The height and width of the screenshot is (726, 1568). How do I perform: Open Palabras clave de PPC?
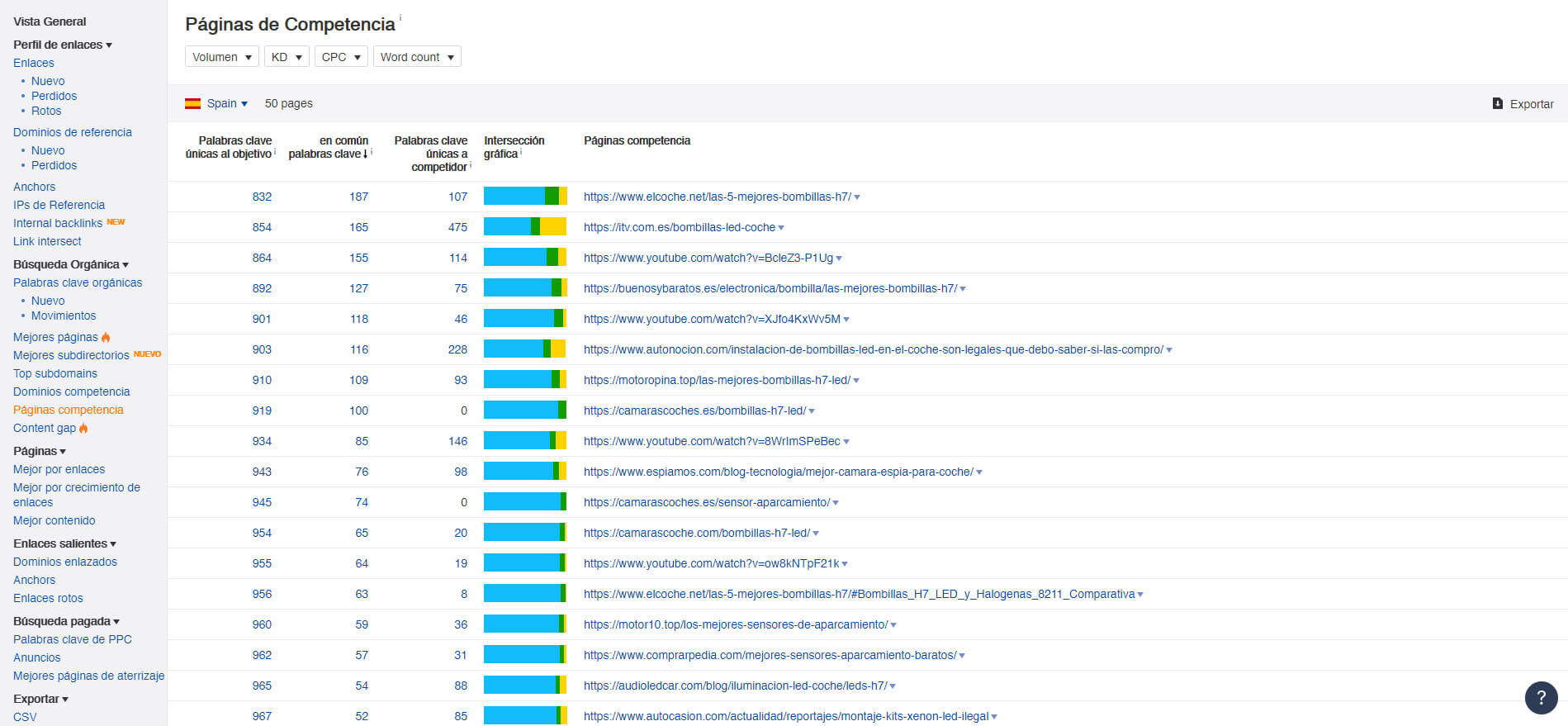[x=73, y=639]
